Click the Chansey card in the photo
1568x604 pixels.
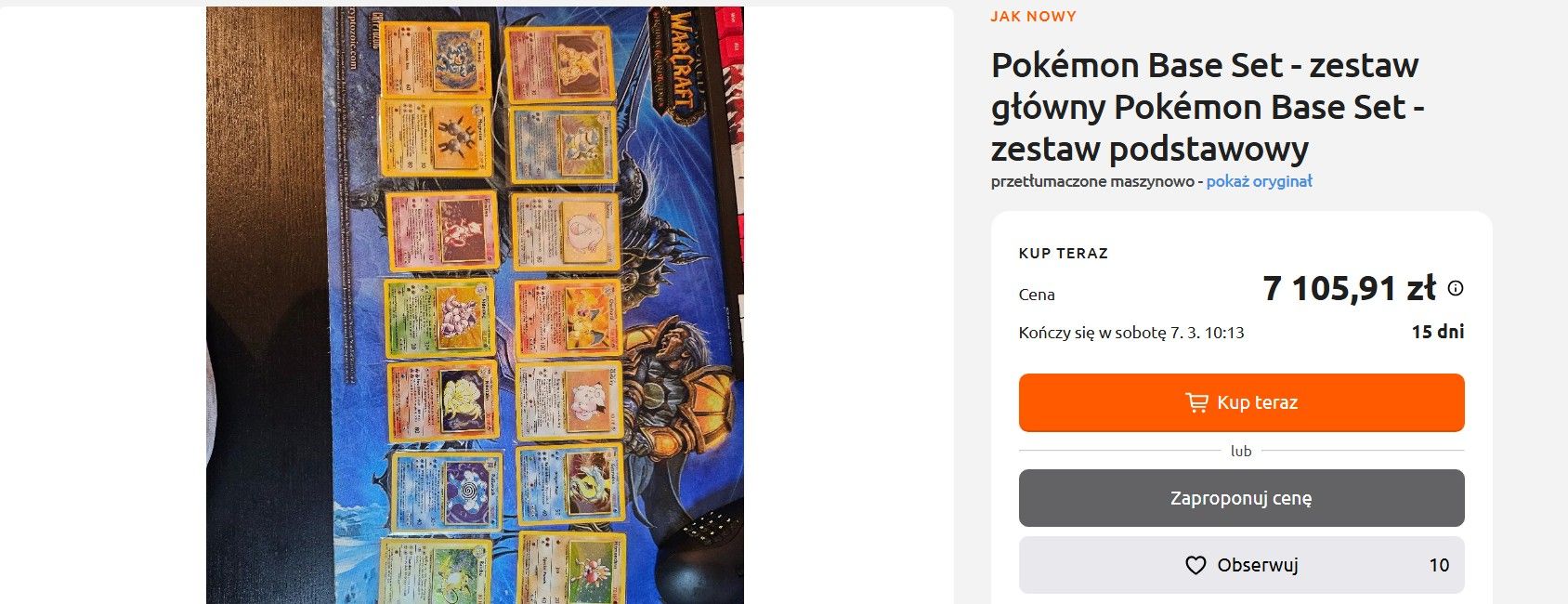[x=566, y=231]
